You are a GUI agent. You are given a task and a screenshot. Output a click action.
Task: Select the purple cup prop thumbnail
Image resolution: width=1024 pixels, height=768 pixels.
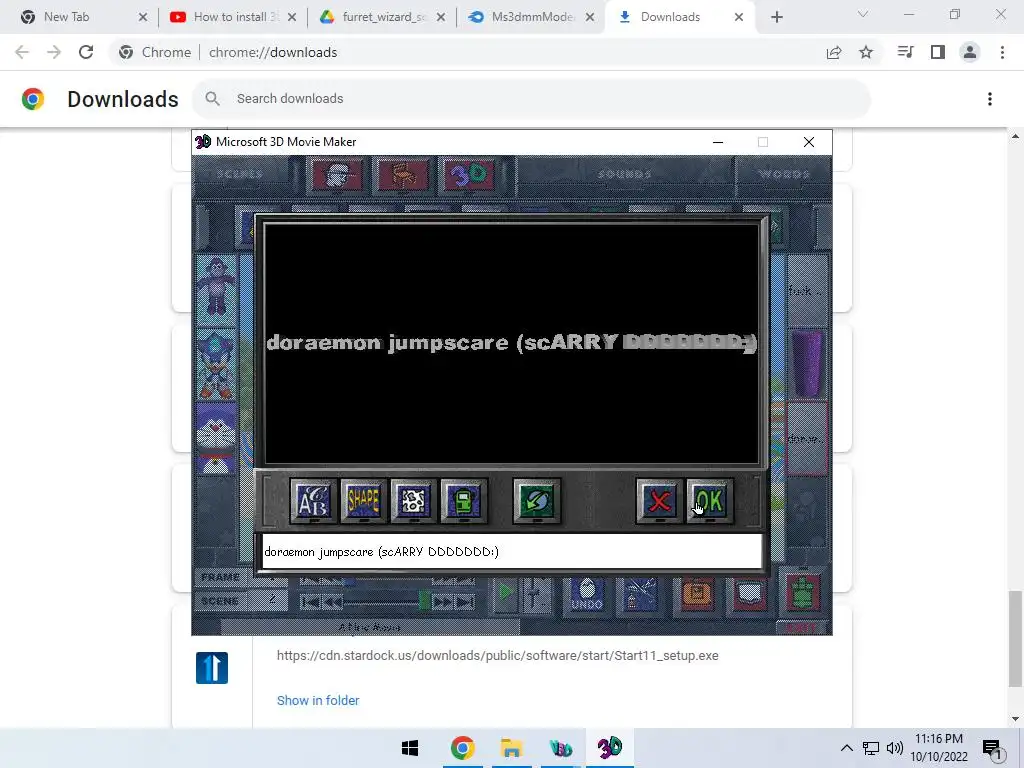(x=807, y=364)
